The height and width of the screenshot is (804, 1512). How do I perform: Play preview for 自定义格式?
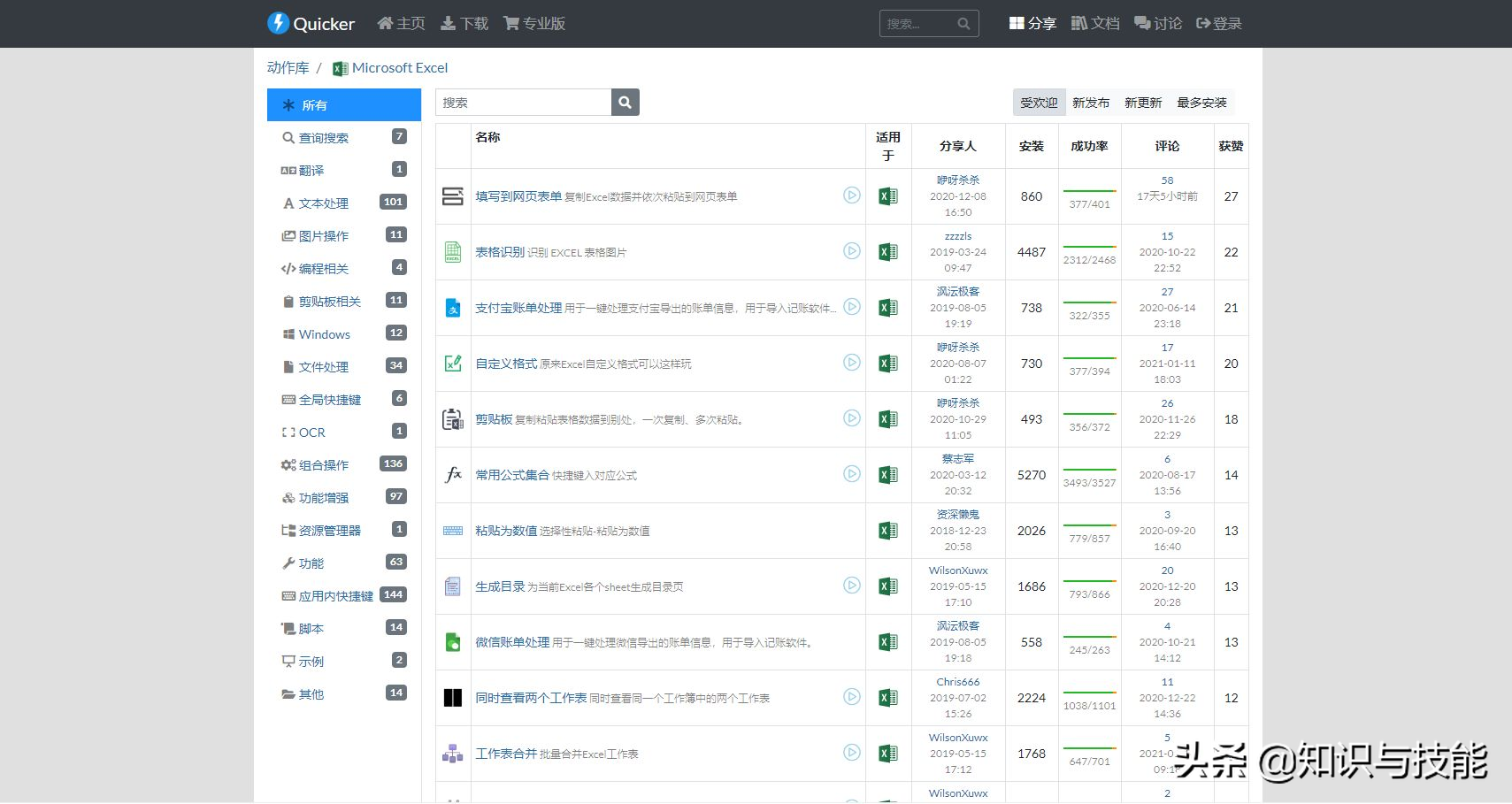852,362
